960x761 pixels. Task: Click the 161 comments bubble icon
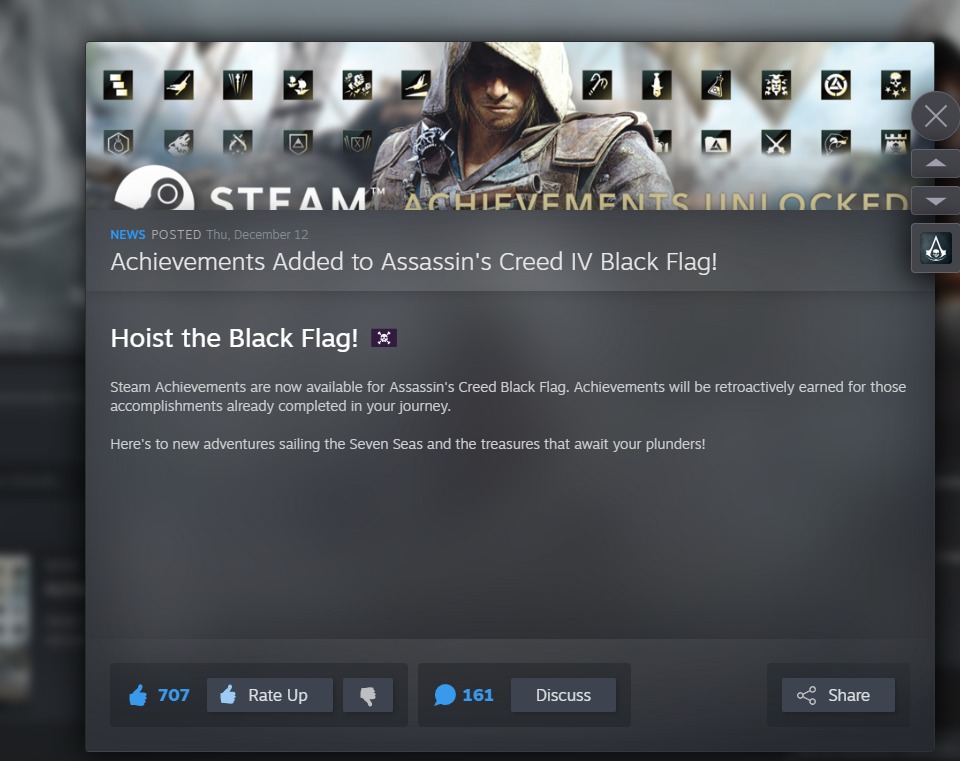click(444, 695)
